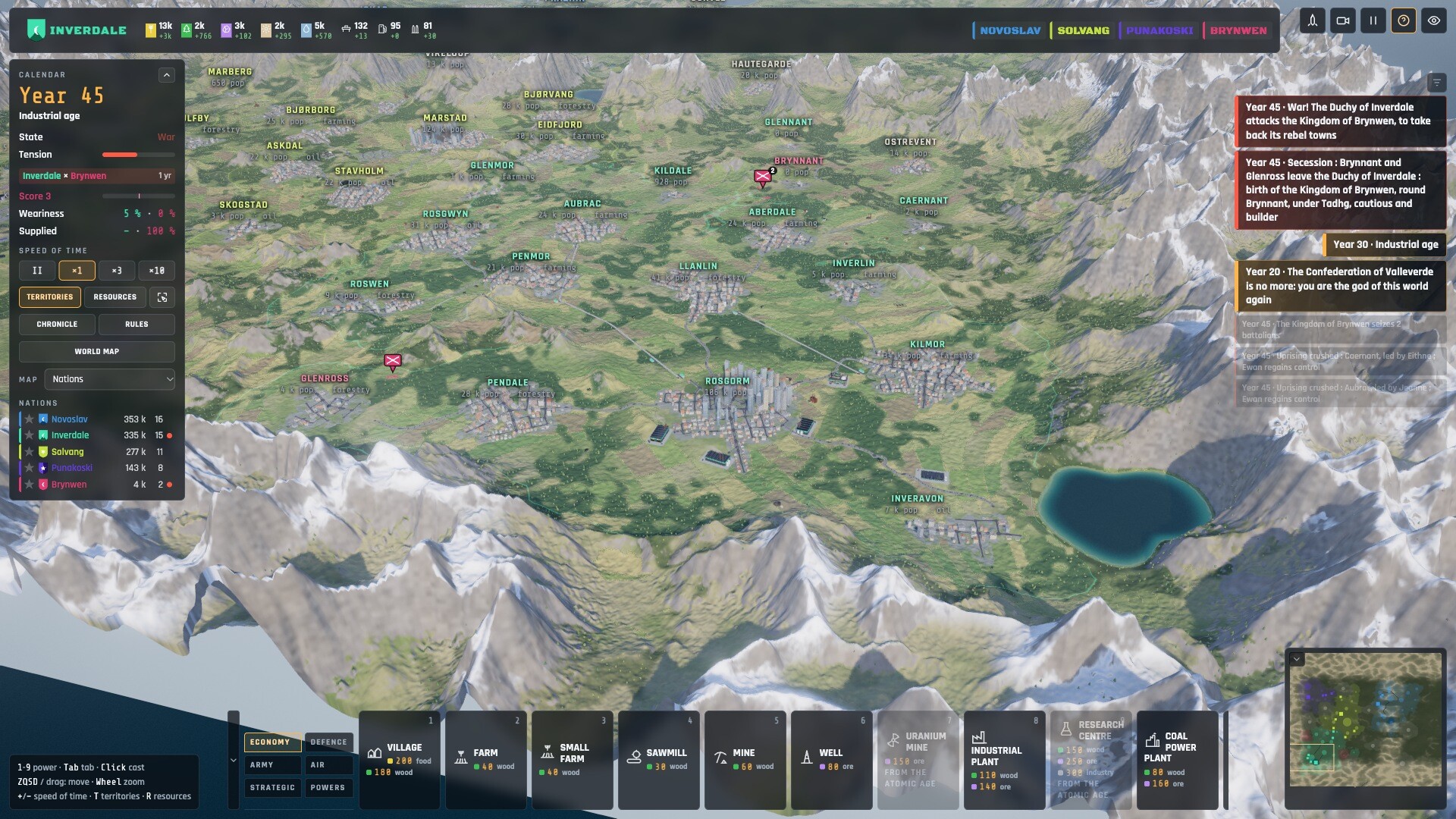
Task: Click the fullscreen map icon beside Resources
Action: coord(162,297)
